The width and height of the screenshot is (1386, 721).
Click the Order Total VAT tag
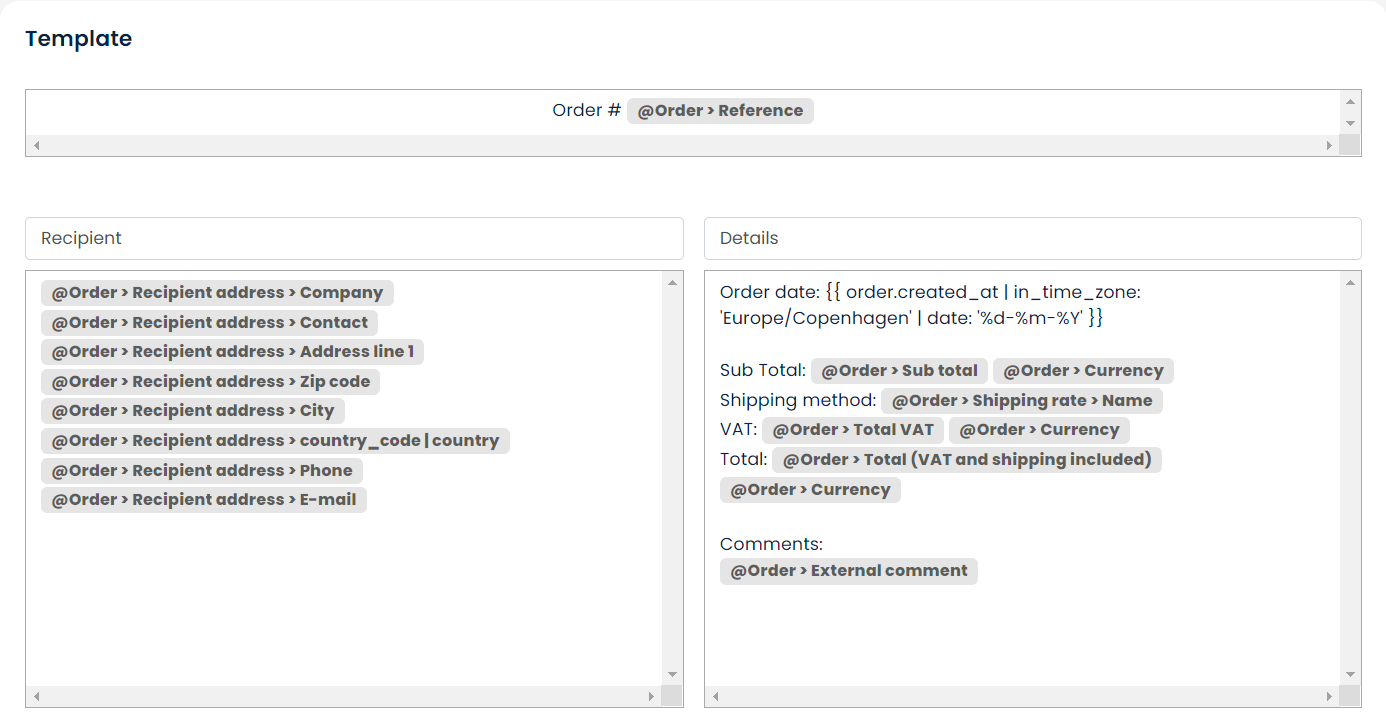click(x=852, y=430)
